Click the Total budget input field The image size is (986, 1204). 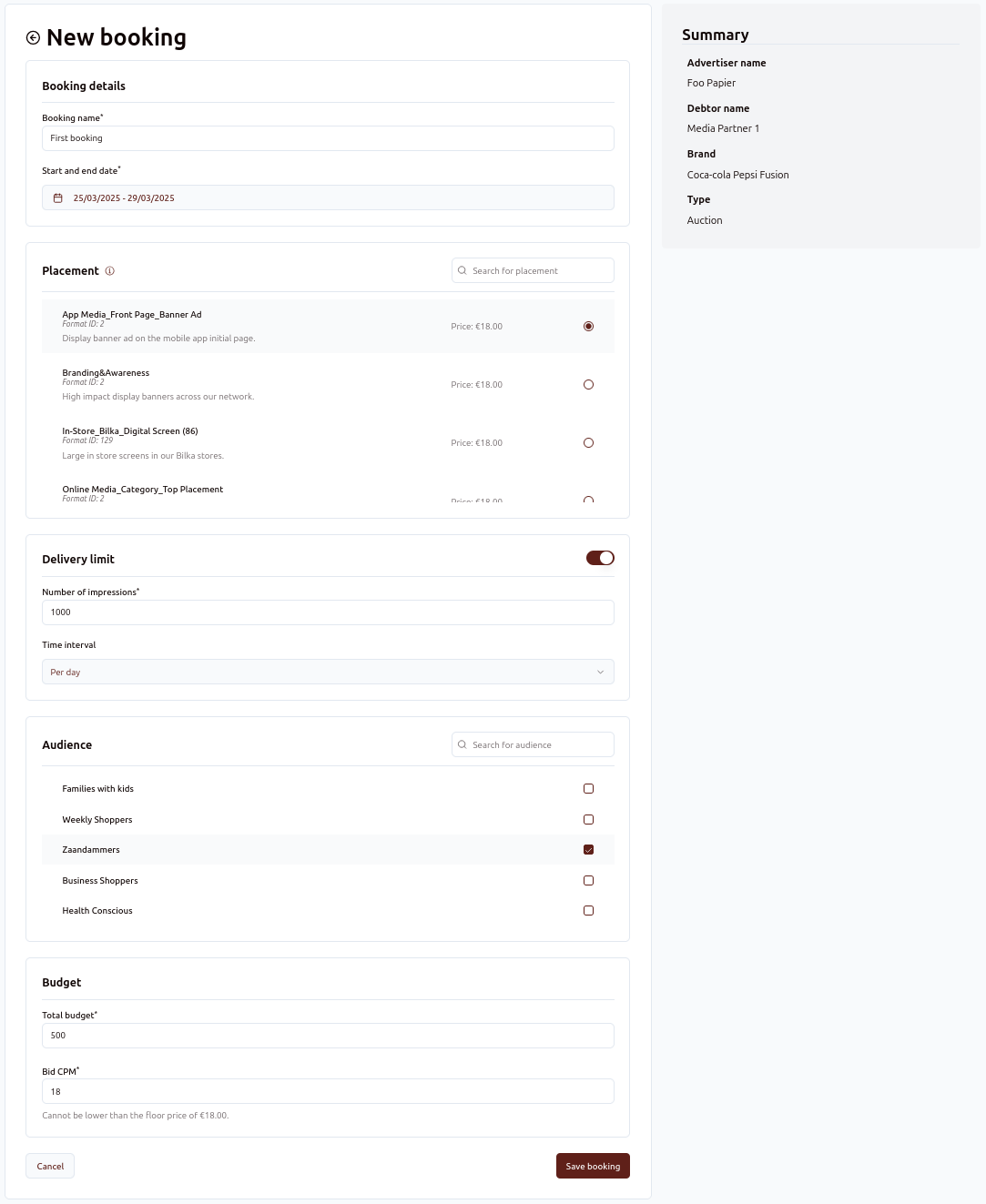click(328, 1036)
